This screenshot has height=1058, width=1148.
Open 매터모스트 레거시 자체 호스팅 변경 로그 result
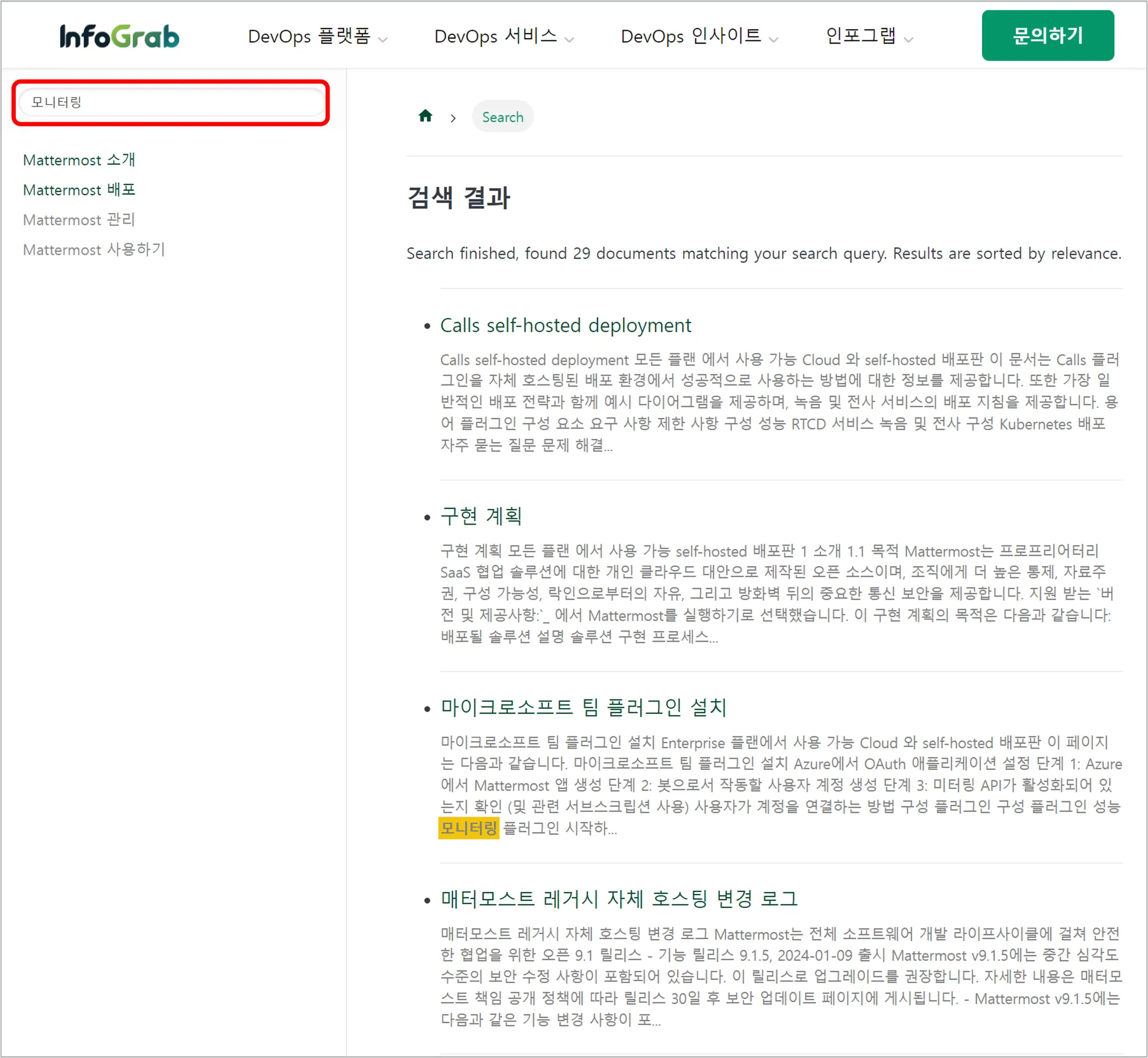pyautogui.click(x=618, y=898)
